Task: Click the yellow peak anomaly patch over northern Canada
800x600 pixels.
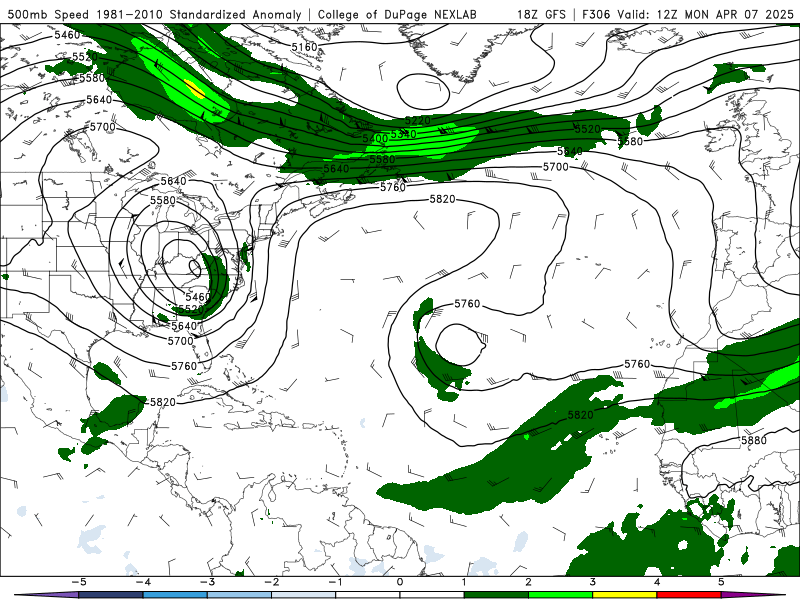Action: coord(194,88)
